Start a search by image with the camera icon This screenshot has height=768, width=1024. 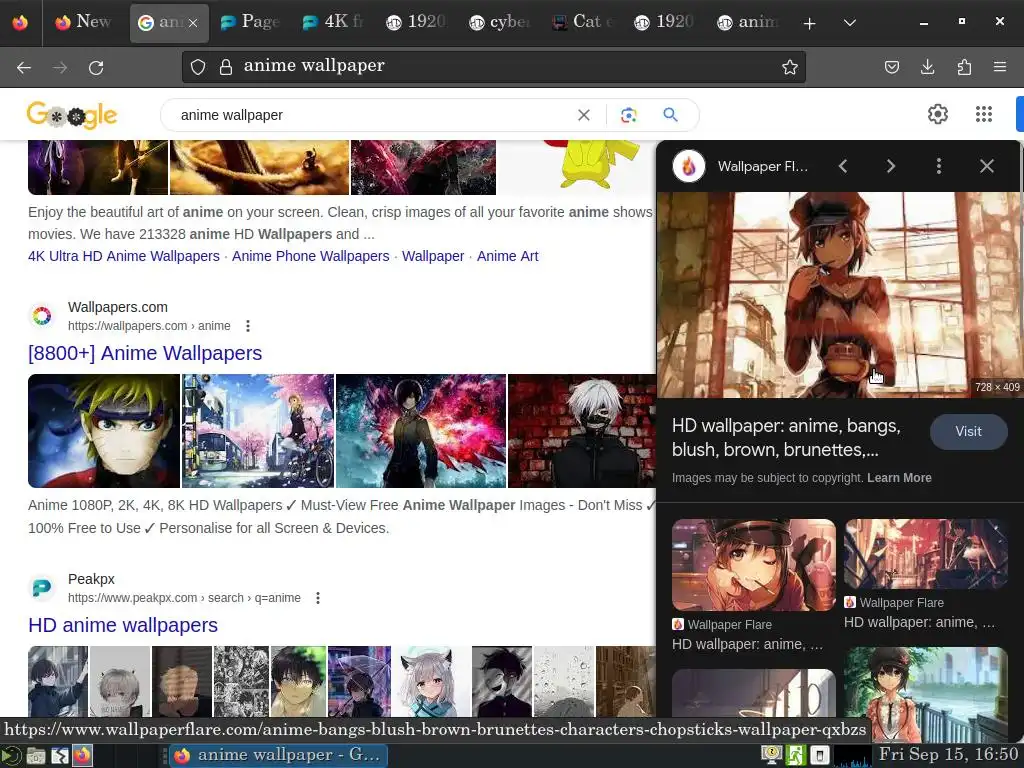(x=628, y=115)
